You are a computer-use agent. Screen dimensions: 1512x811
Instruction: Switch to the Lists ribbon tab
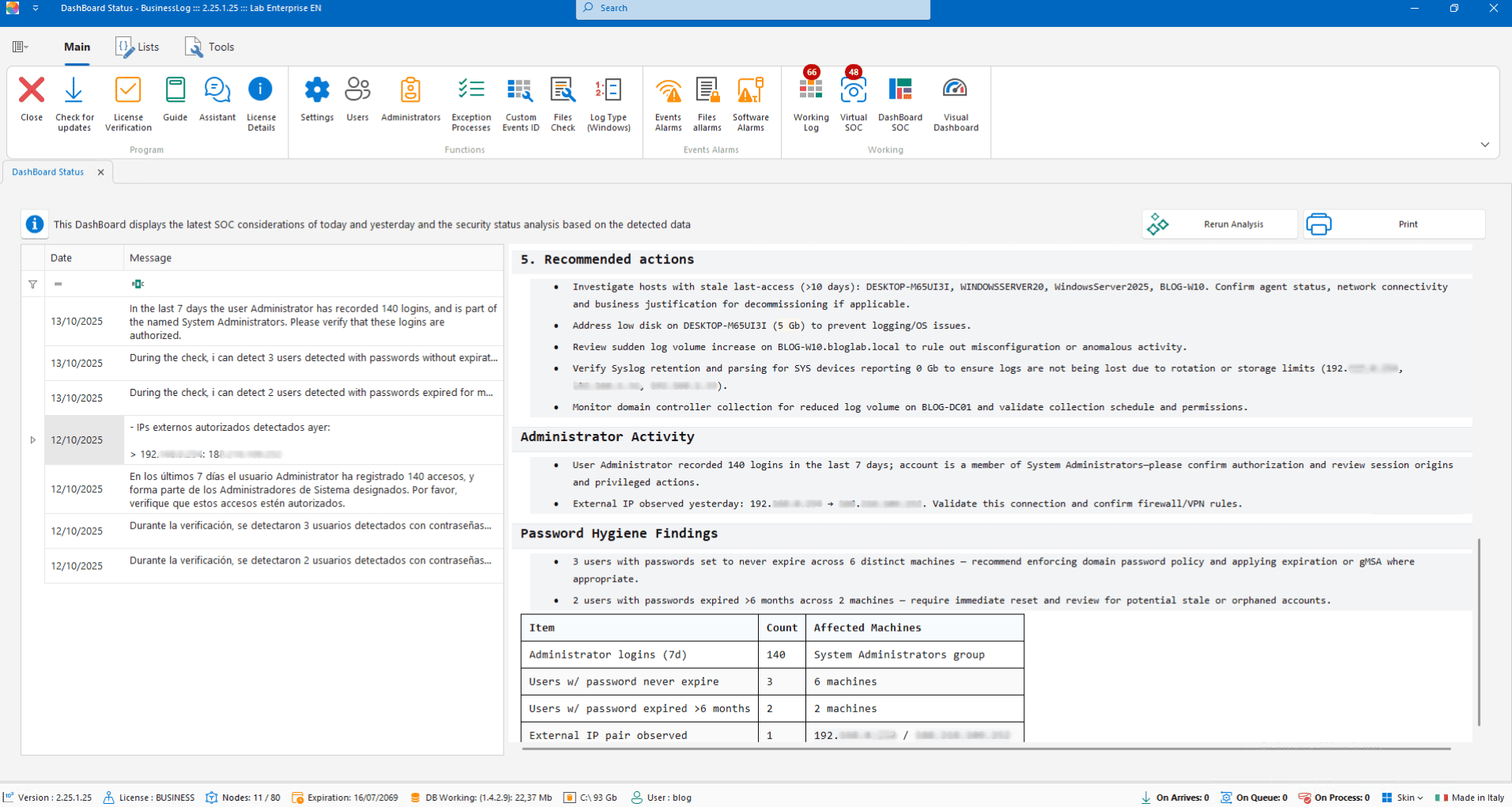pos(138,47)
